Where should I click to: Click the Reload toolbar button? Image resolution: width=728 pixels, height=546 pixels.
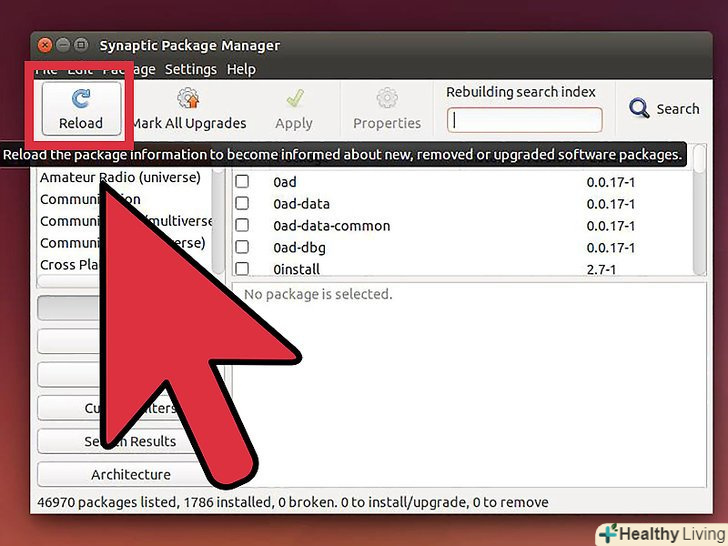pyautogui.click(x=81, y=109)
